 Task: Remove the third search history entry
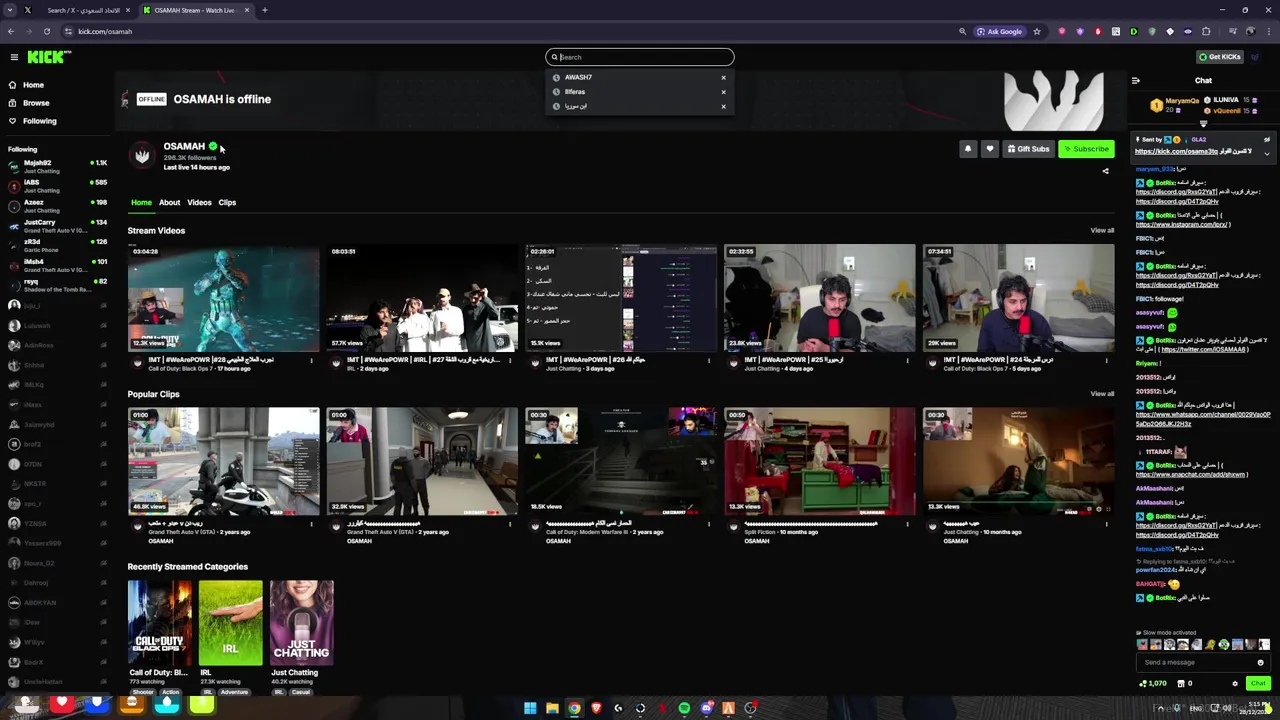click(723, 106)
